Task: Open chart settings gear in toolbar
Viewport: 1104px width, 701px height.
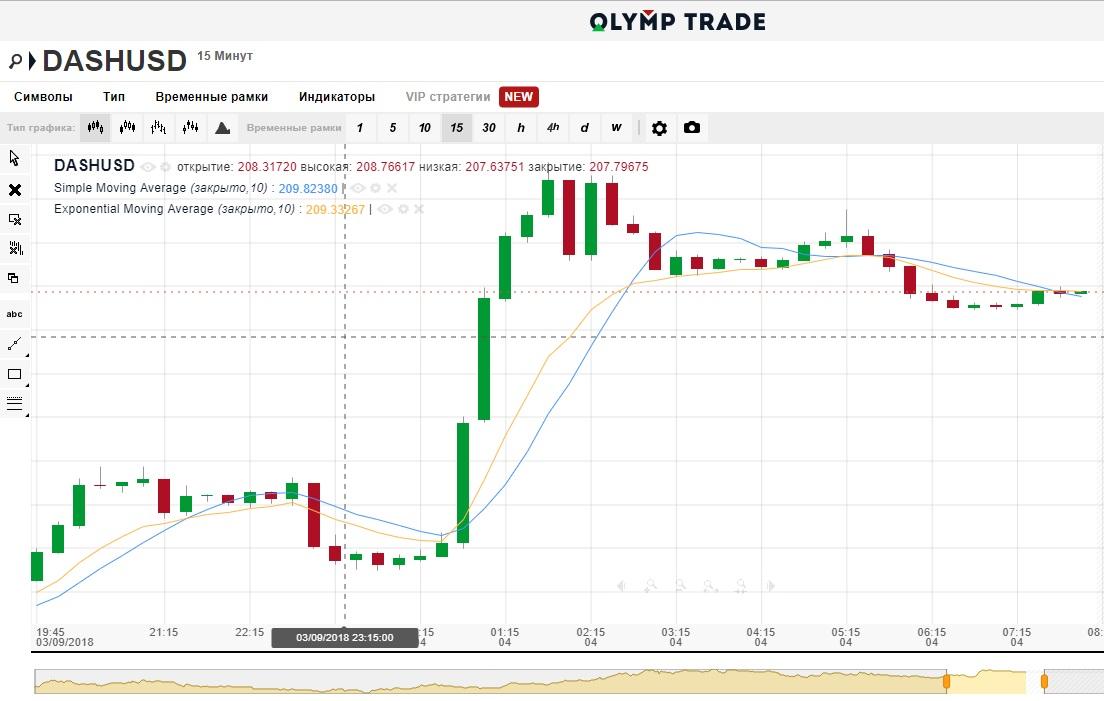Action: [659, 128]
